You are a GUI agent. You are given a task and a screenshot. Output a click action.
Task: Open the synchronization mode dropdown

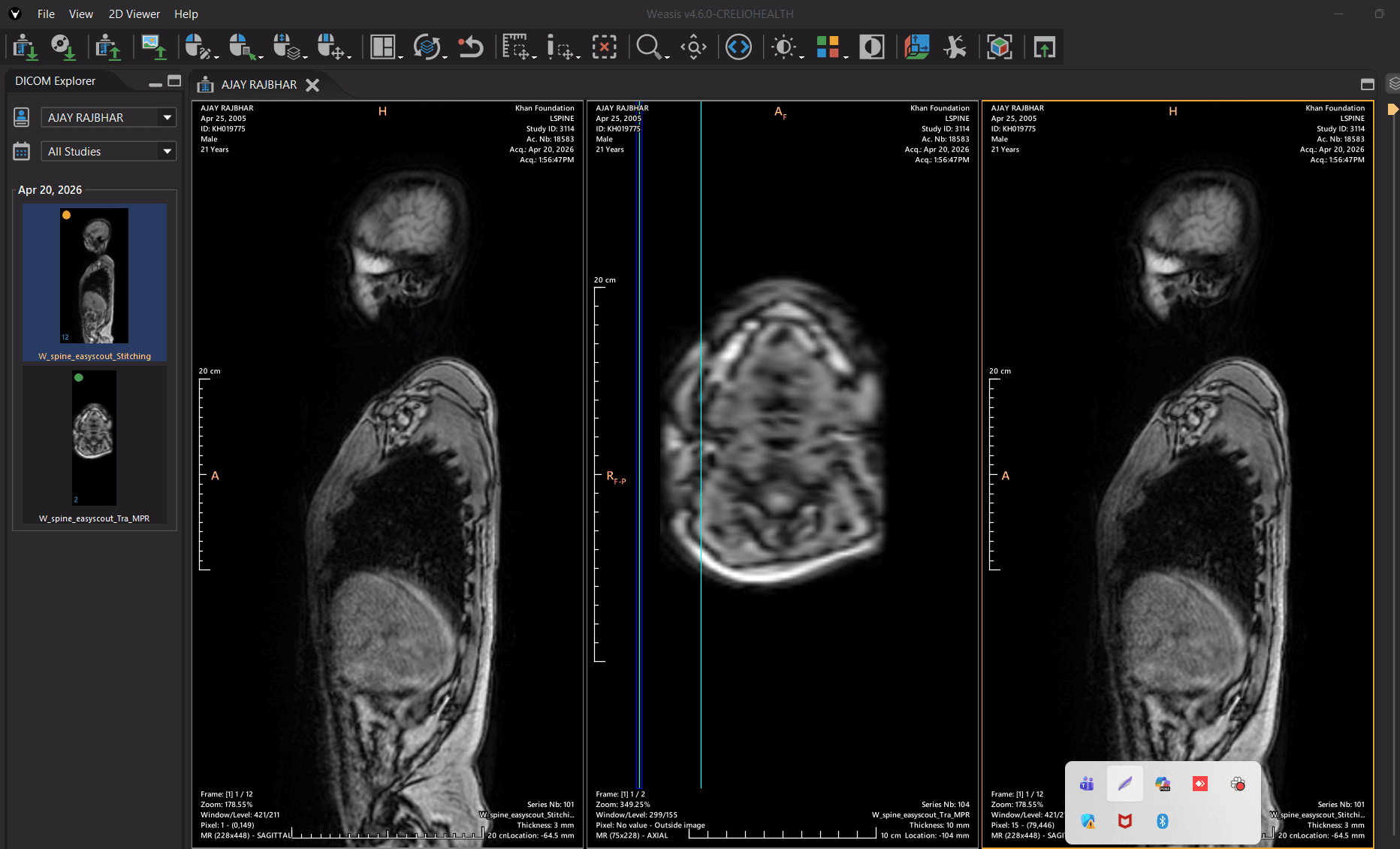pyautogui.click(x=430, y=47)
